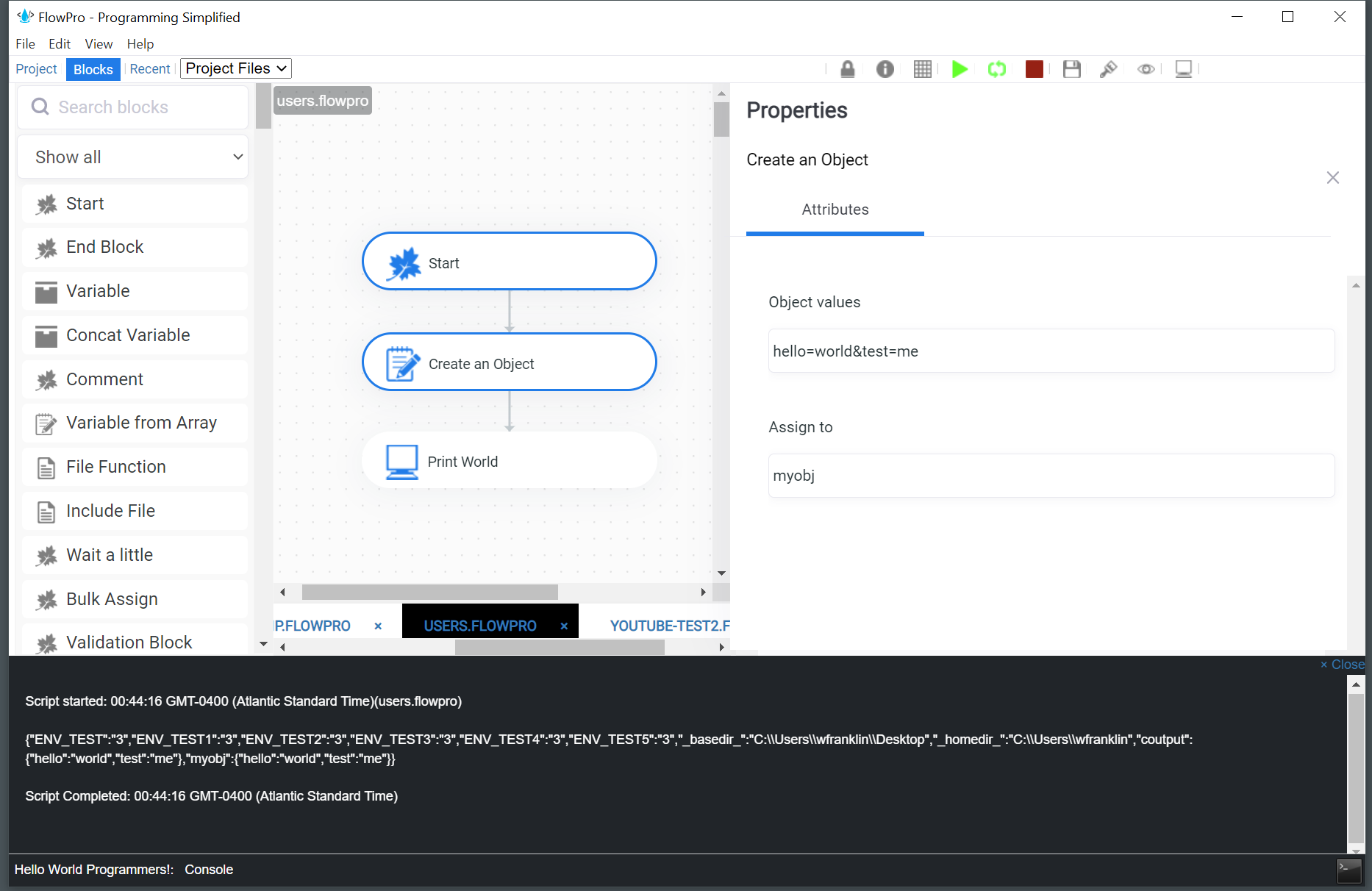The height and width of the screenshot is (891, 1372).
Task: Switch to USERS.FLOWPRO file tab
Action: click(x=480, y=626)
